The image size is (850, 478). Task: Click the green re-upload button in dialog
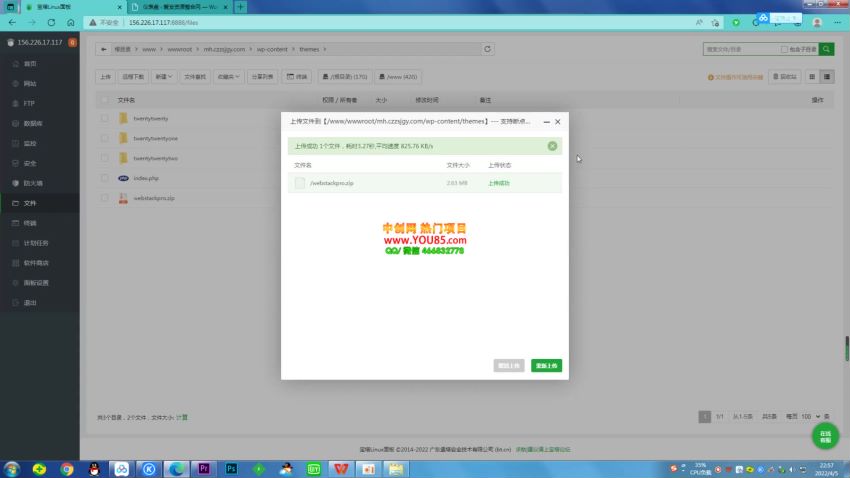point(546,366)
